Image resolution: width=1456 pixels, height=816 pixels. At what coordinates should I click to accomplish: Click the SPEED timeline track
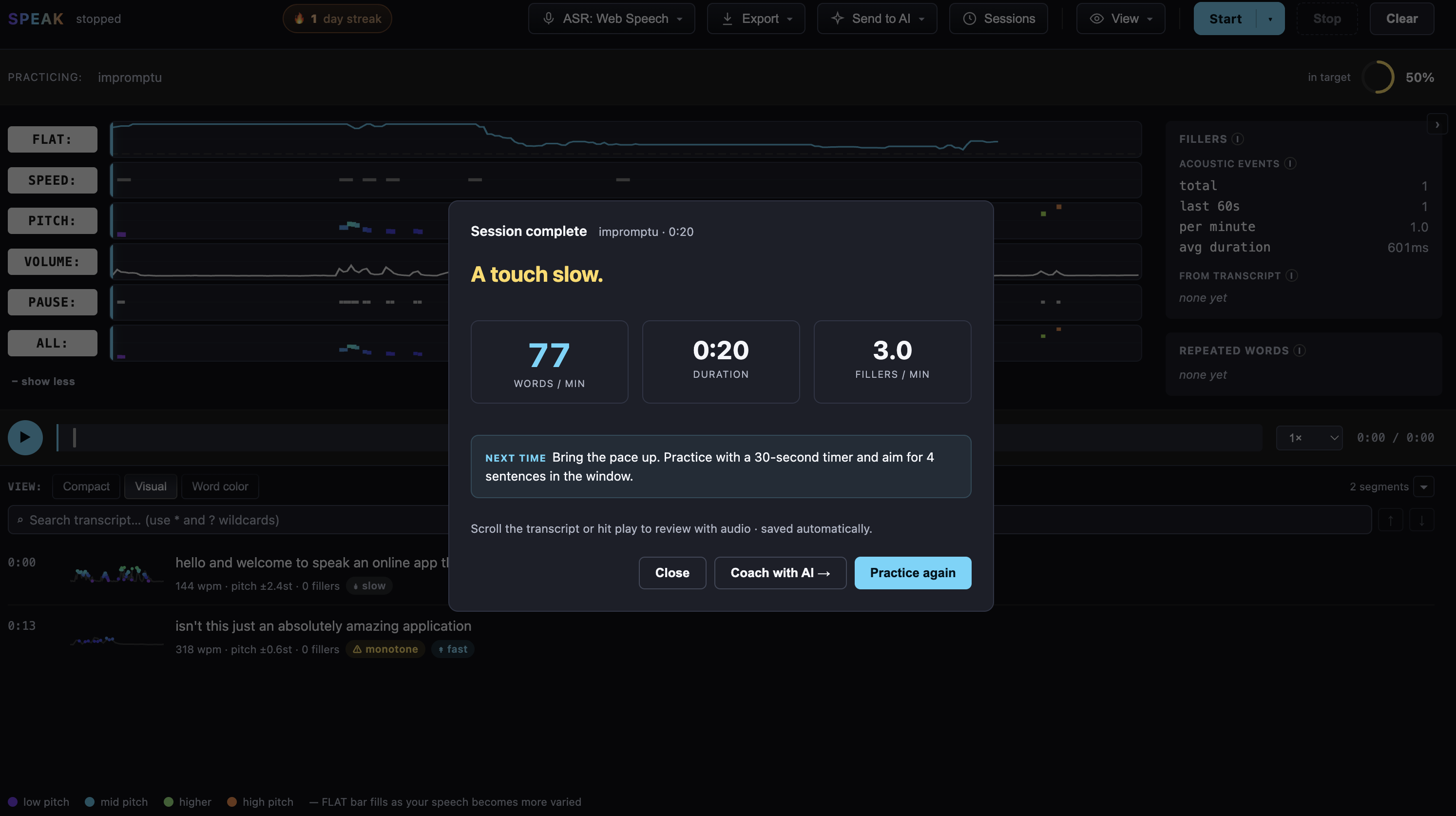click(x=626, y=180)
